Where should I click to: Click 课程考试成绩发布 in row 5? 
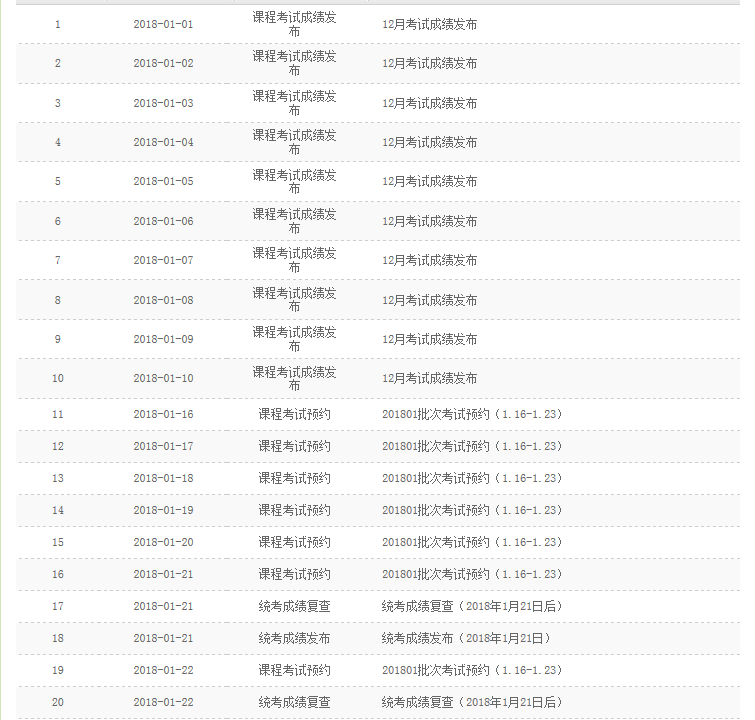(x=294, y=181)
